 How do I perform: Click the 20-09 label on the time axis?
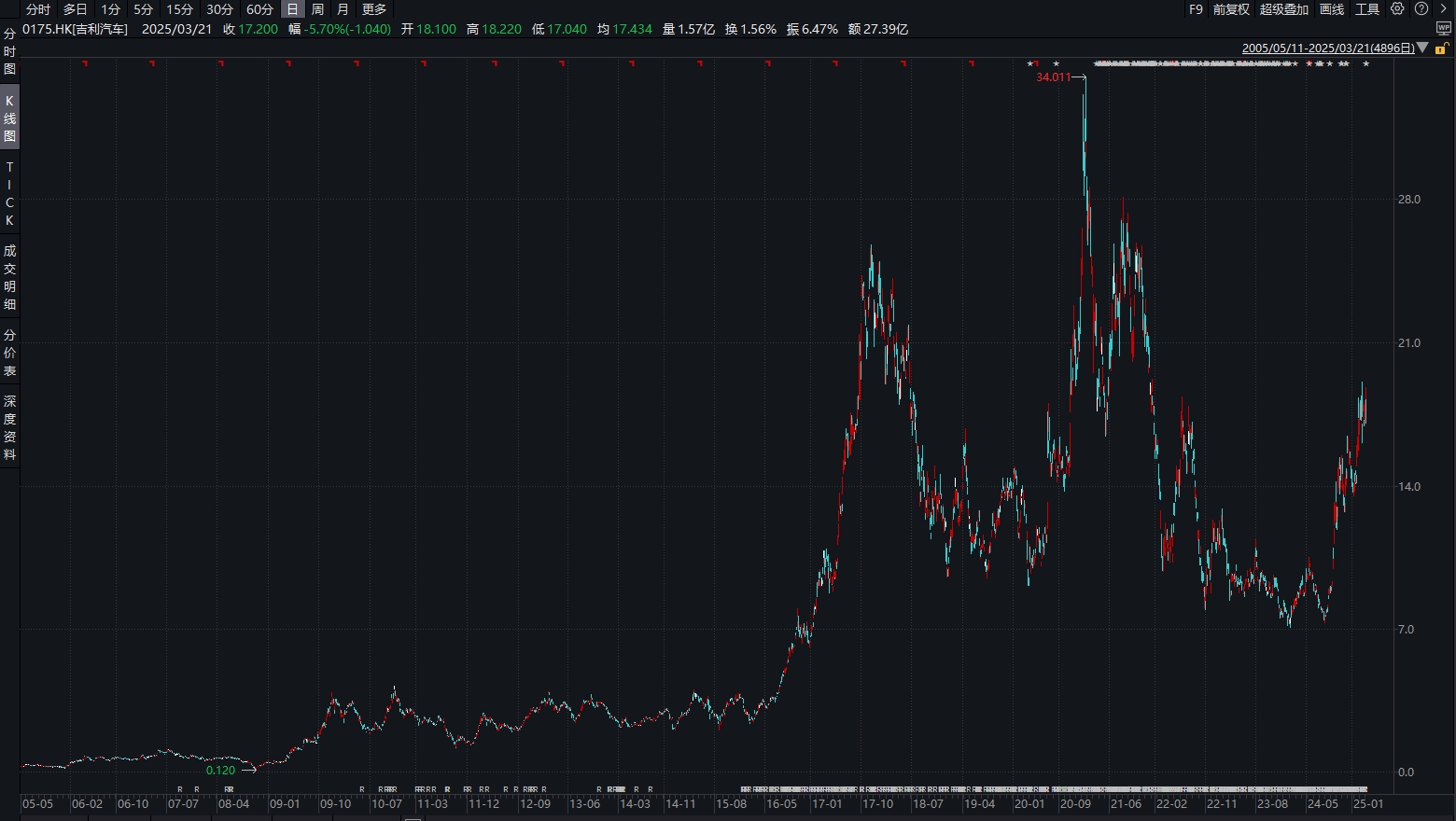tap(1075, 803)
